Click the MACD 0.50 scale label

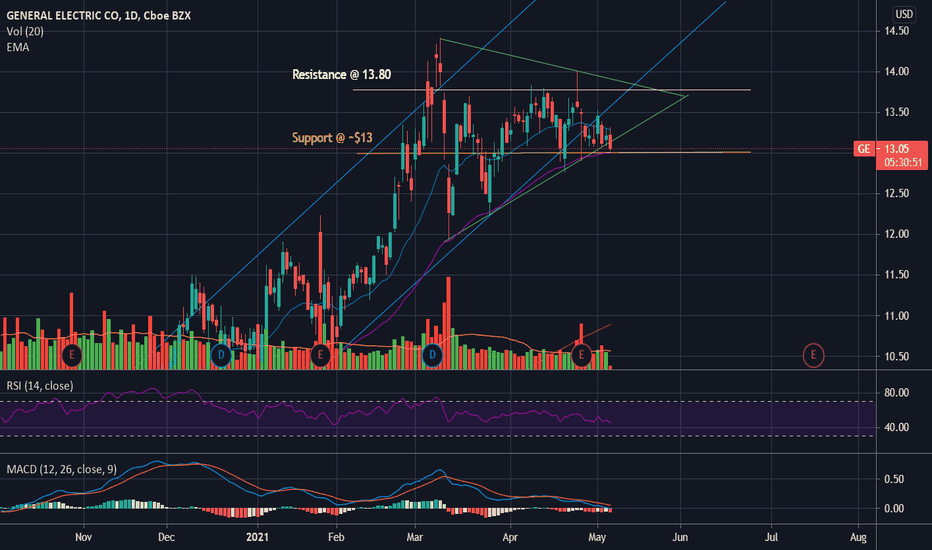894,479
